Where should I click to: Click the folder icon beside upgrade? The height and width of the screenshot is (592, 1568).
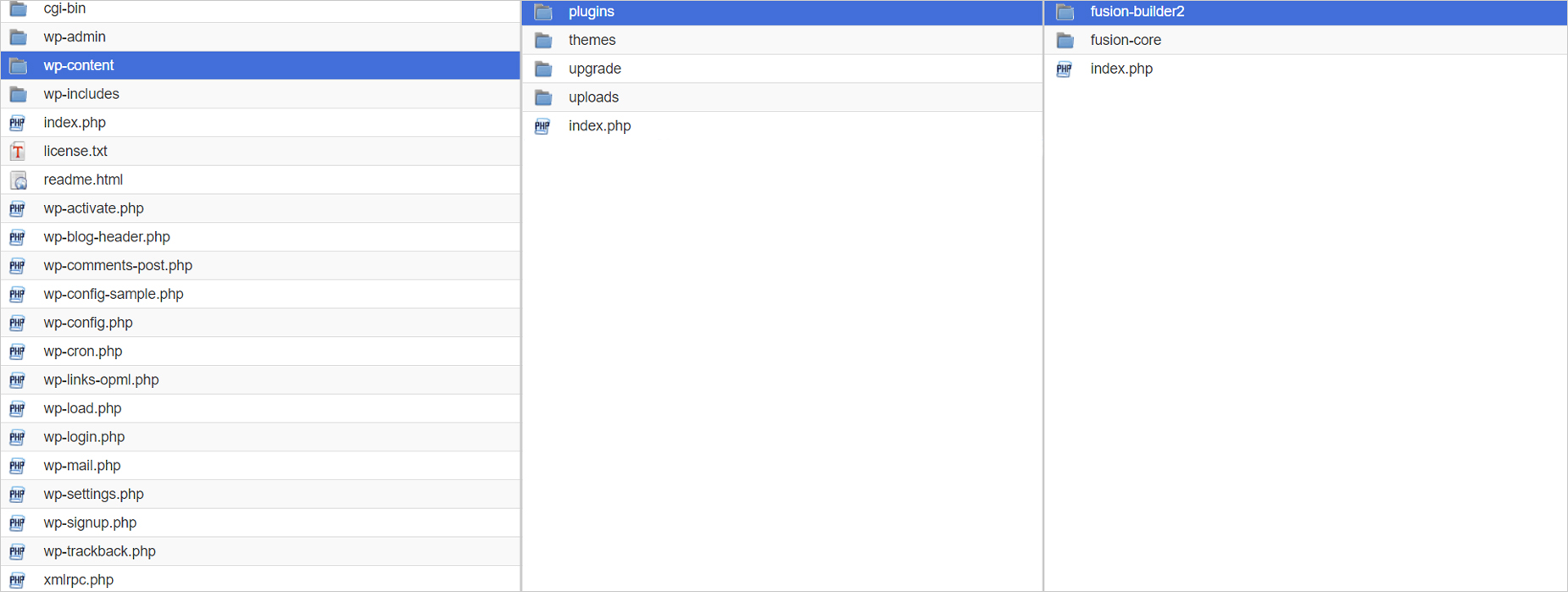[x=543, y=69]
